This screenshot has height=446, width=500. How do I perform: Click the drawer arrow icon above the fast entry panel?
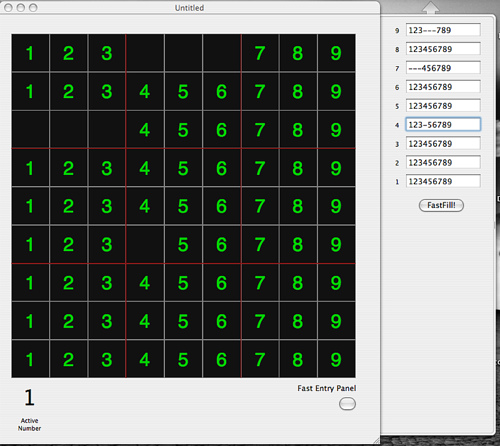point(431,7)
